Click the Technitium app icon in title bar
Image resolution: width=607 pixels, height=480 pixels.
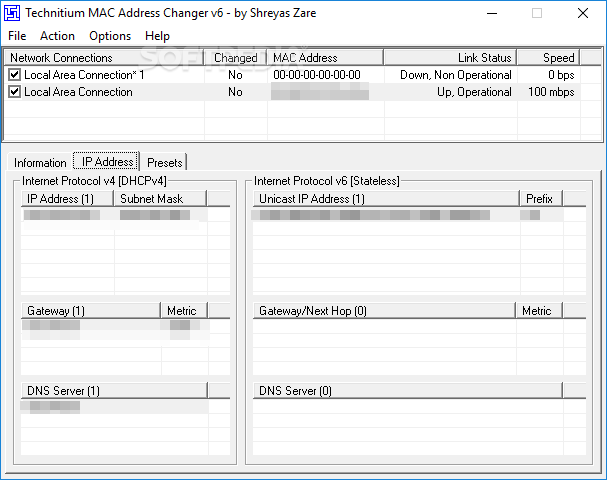coord(12,13)
